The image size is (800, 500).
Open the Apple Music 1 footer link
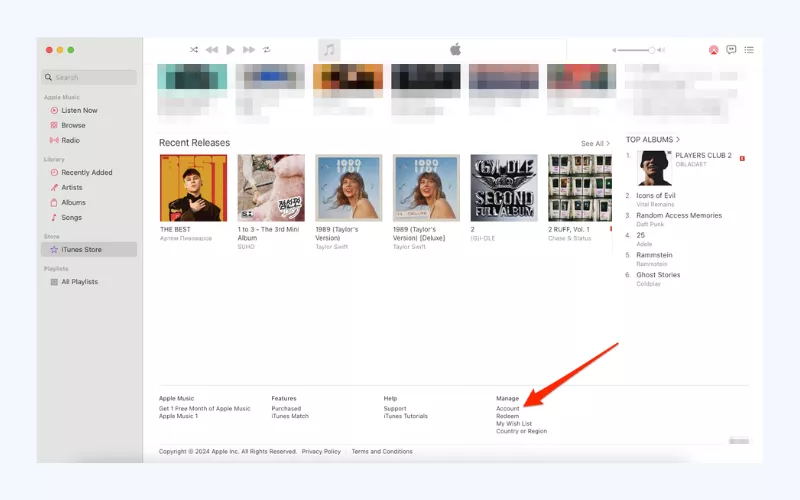178,416
